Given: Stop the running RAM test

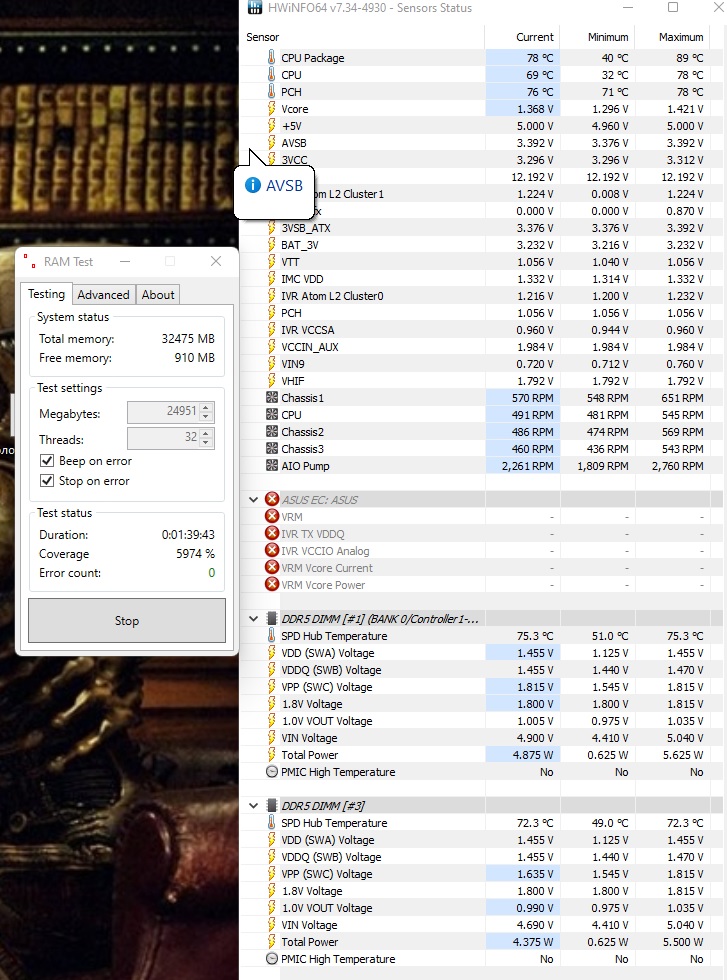Looking at the screenshot, I should [x=127, y=621].
